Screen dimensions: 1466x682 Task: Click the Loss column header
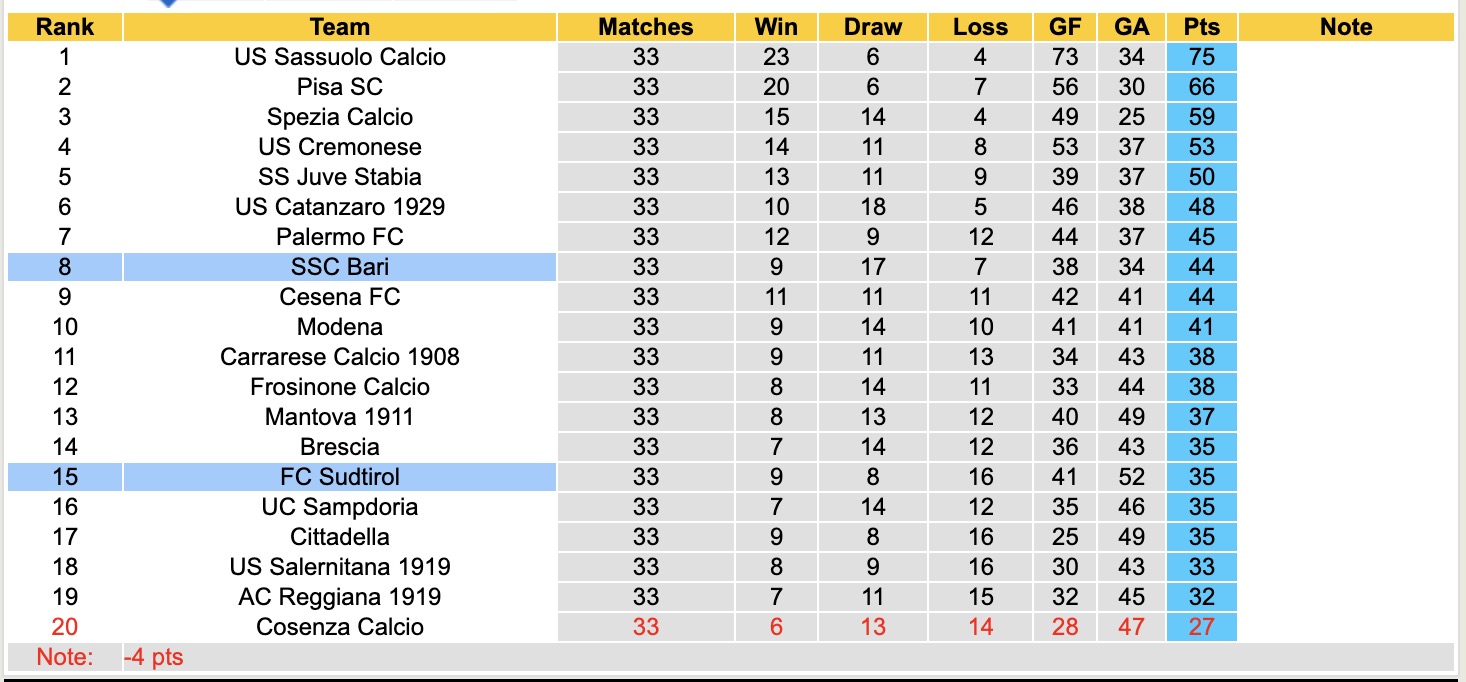[x=980, y=27]
